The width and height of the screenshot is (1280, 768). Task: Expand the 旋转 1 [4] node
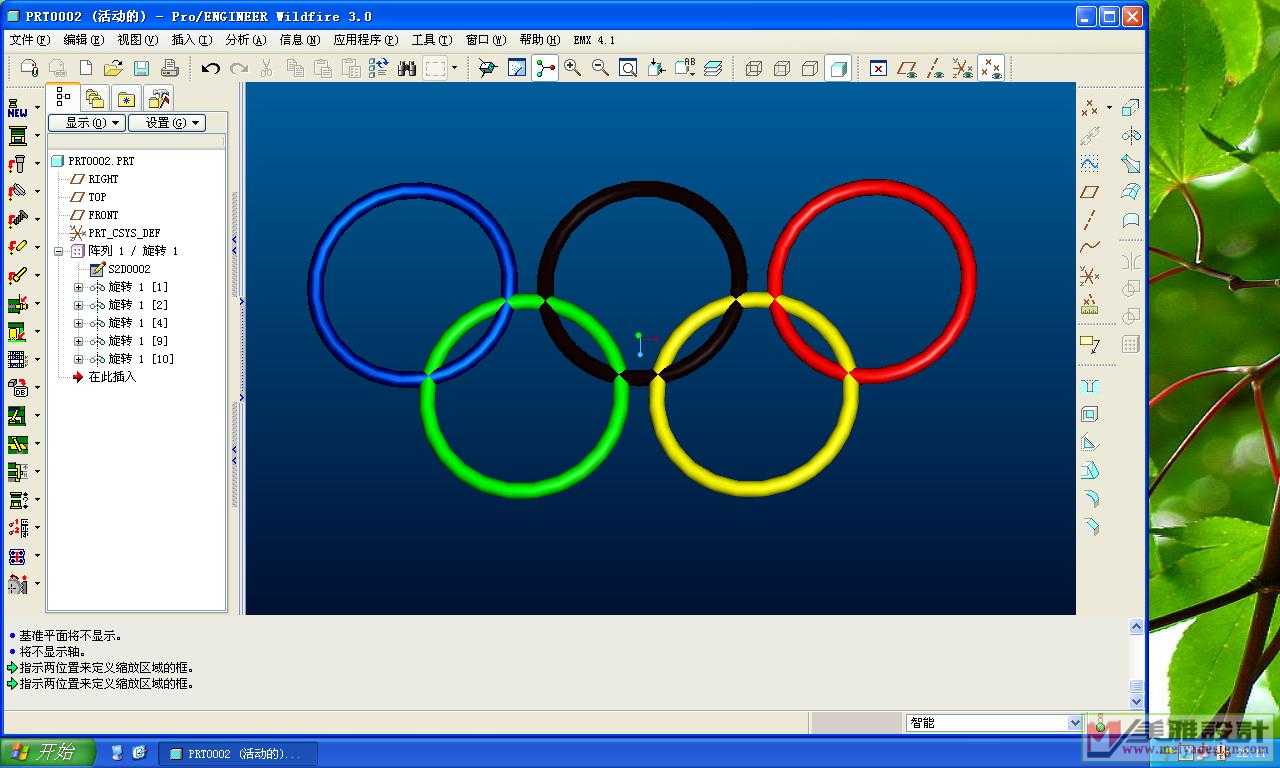point(79,323)
